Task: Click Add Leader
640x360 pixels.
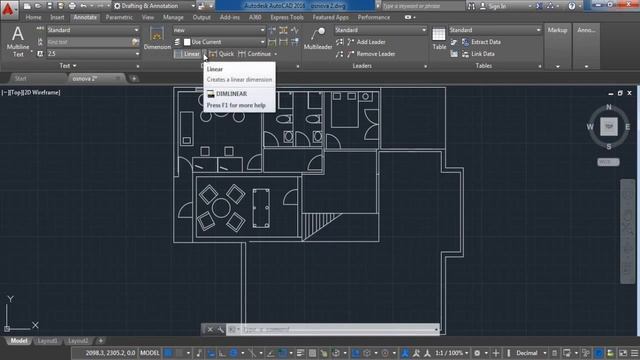Action: pyautogui.click(x=366, y=42)
